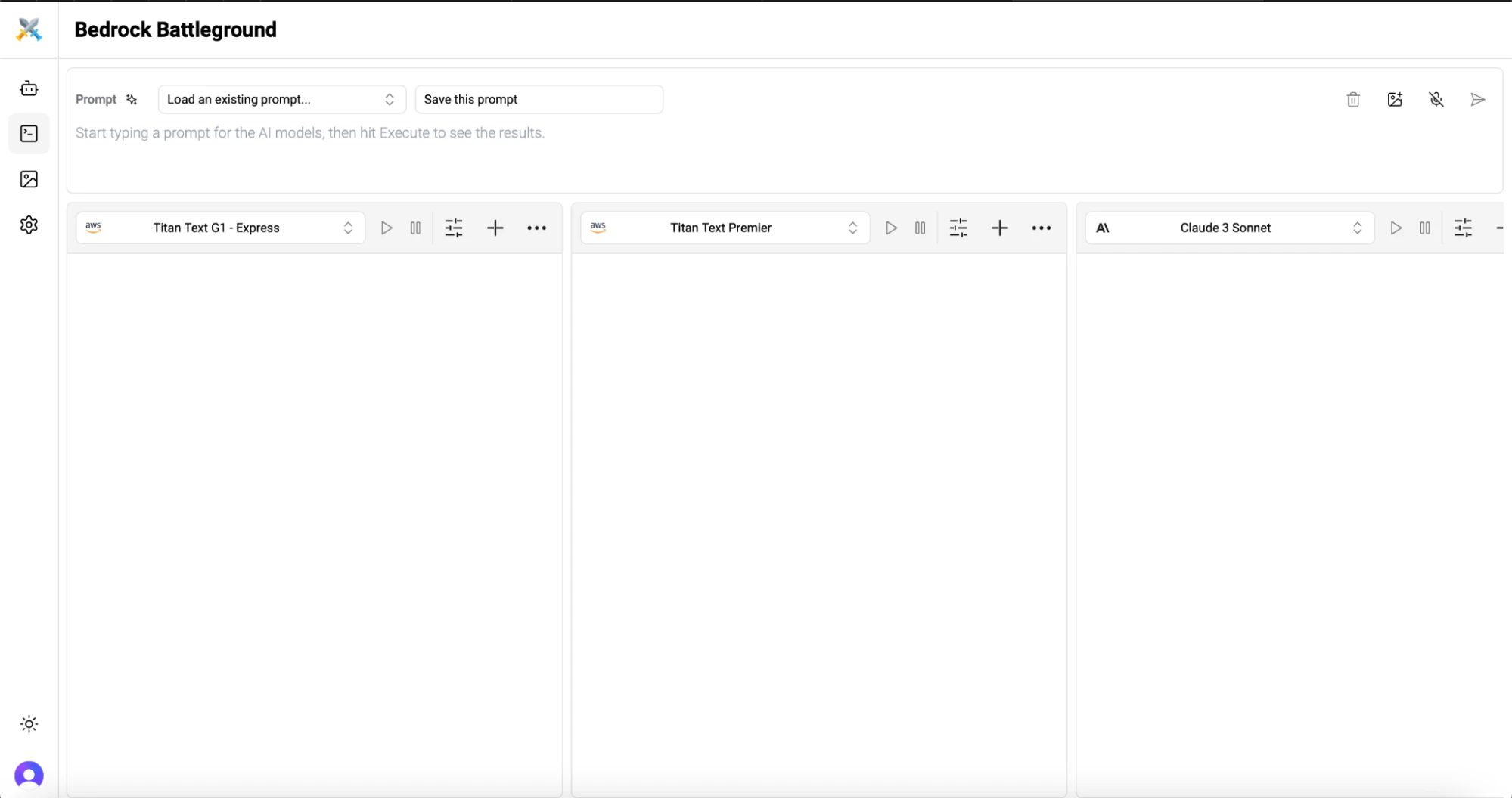Open the prompt playground terminal sidebar icon
Viewport: 1512px width, 799px height.
(x=29, y=134)
